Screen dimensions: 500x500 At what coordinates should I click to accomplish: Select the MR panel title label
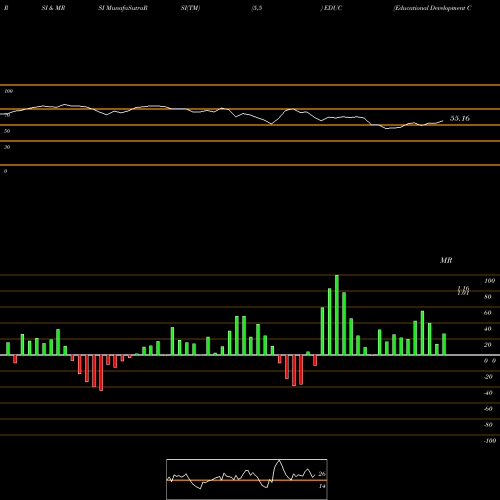pos(446,260)
